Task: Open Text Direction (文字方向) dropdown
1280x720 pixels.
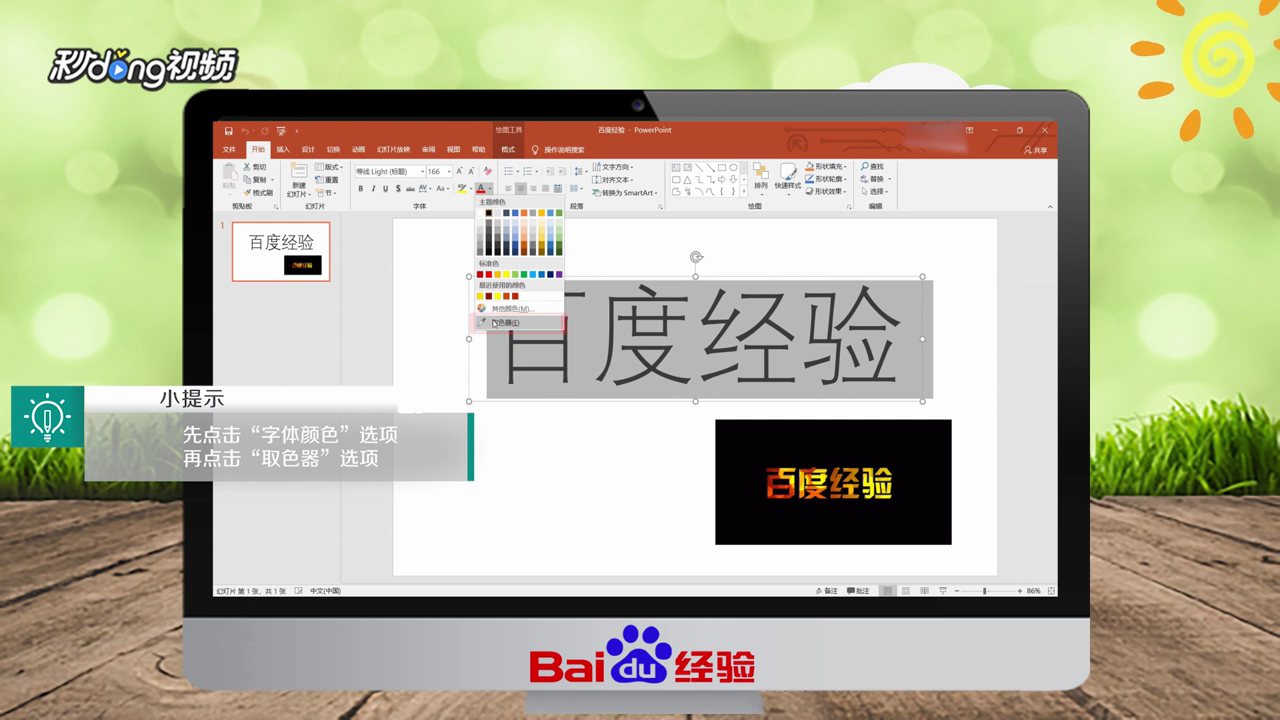Action: pos(613,167)
